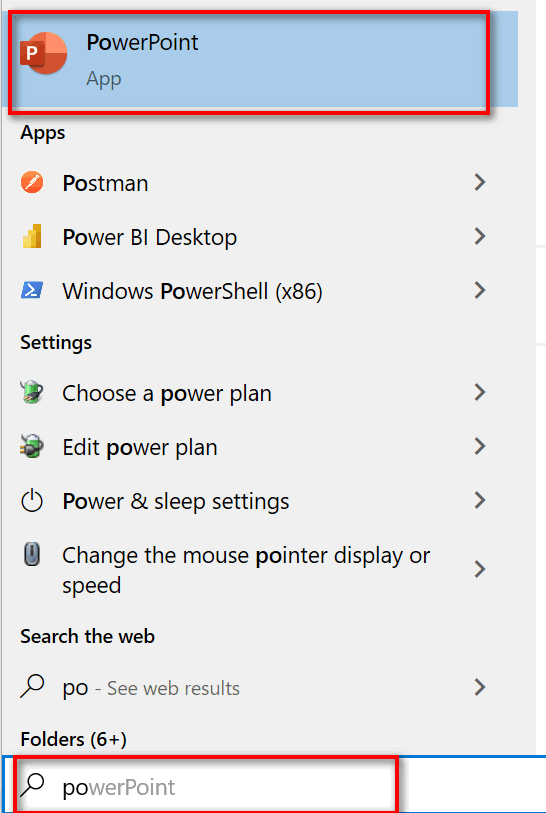Select Change the mouse pointer display or speed
The image size is (546, 813).
246,570
